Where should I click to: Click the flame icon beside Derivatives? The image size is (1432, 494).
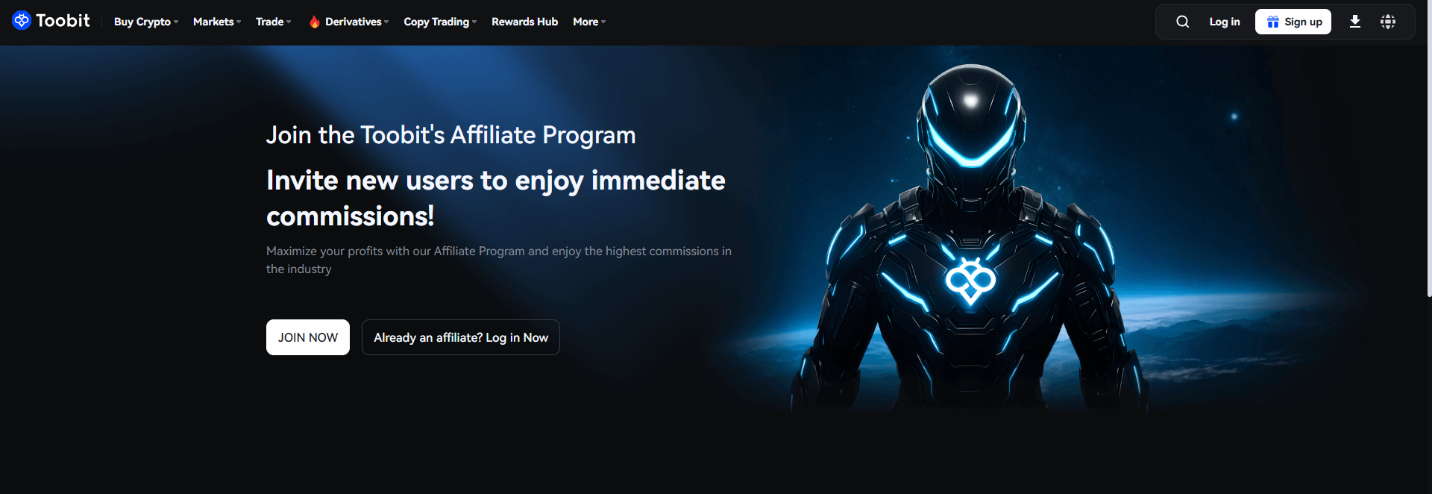click(x=314, y=22)
